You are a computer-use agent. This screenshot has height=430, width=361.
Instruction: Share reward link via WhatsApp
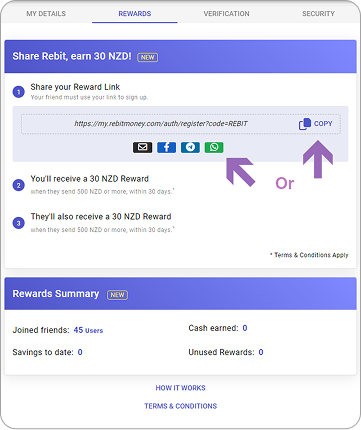tap(214, 147)
